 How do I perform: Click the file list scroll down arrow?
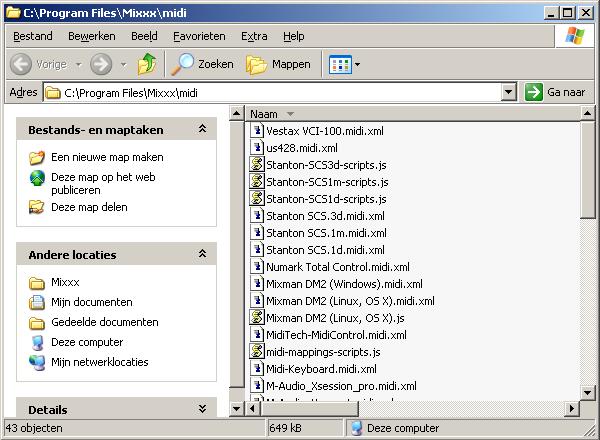click(x=587, y=393)
